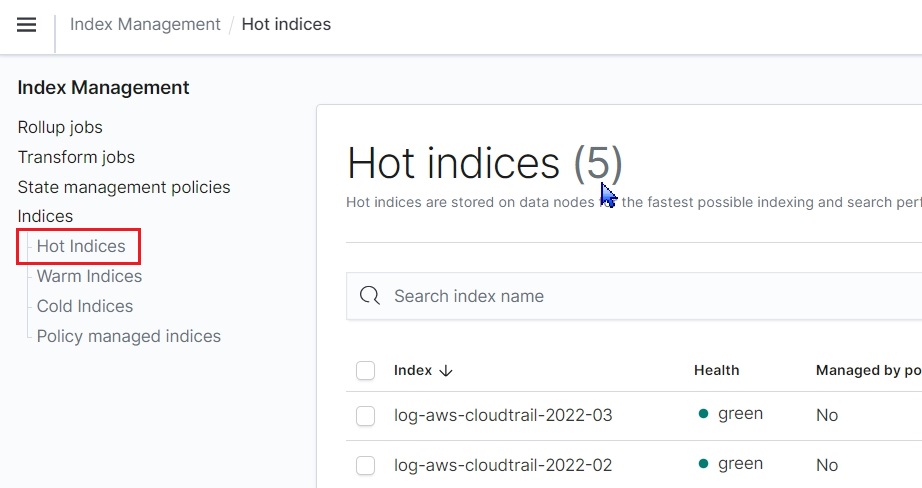Select Hot Indices tree item
This screenshot has width=922, height=488.
point(81,246)
